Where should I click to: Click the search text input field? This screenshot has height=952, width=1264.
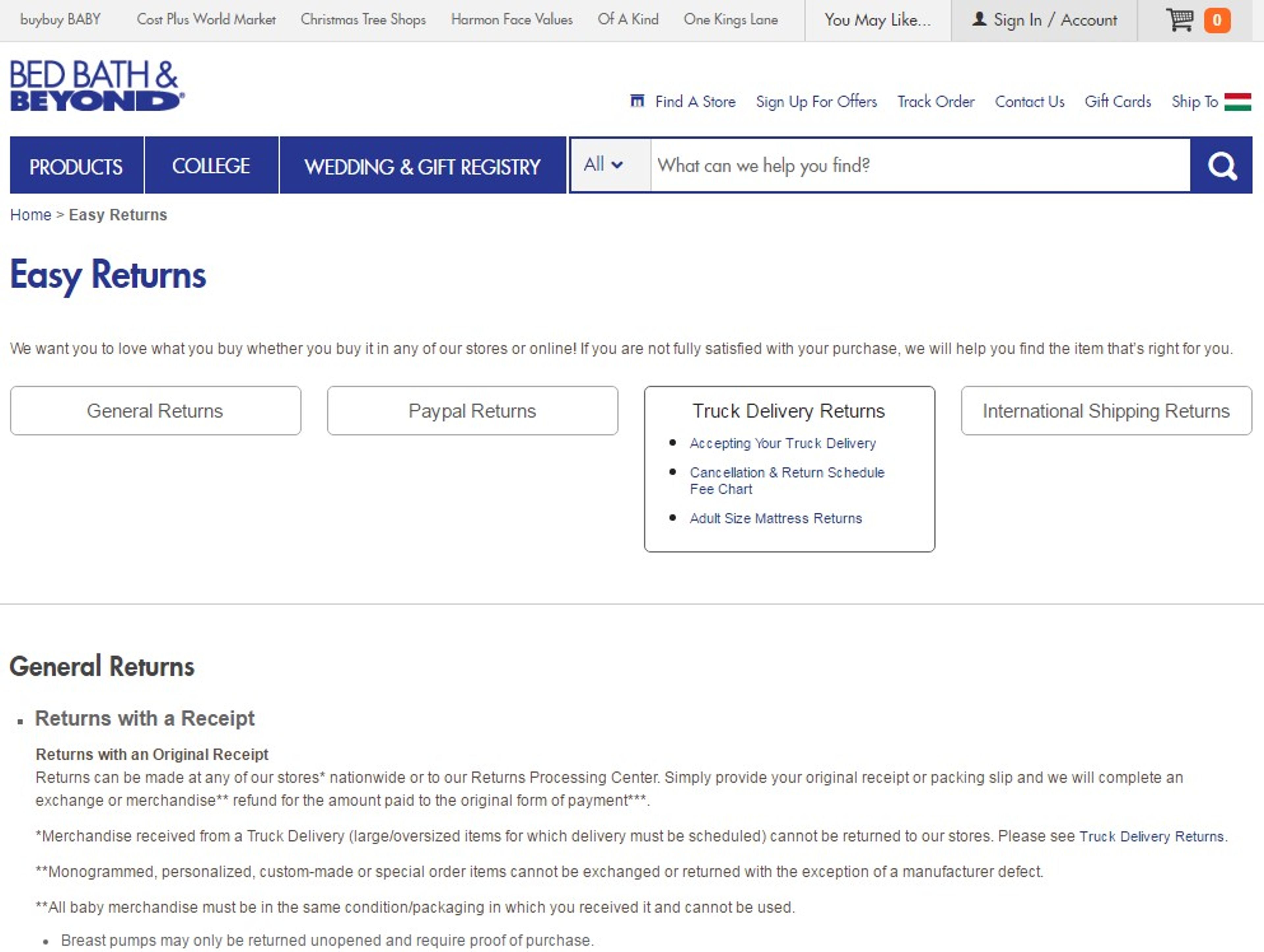click(920, 166)
